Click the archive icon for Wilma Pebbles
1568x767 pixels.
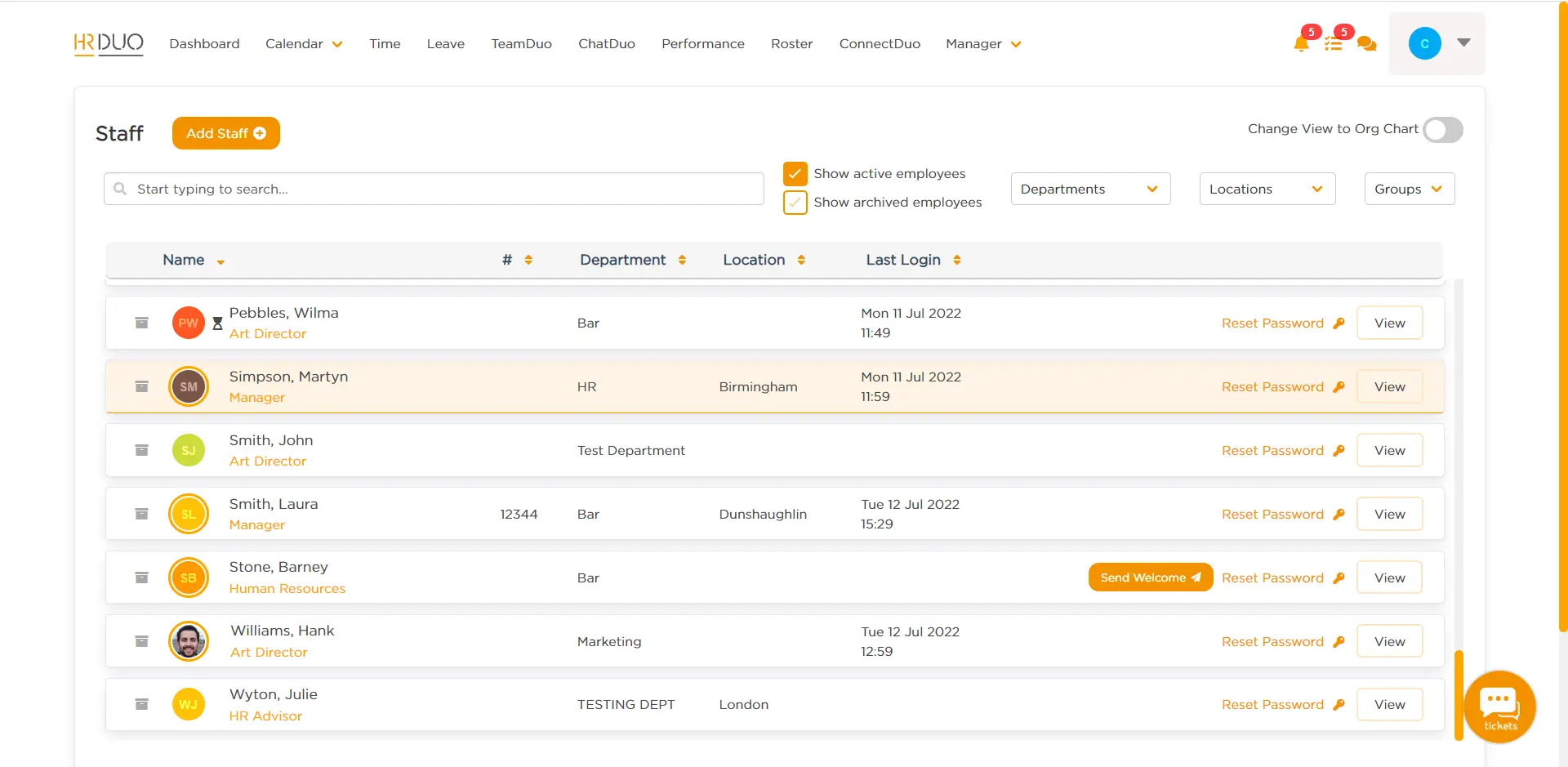point(141,323)
